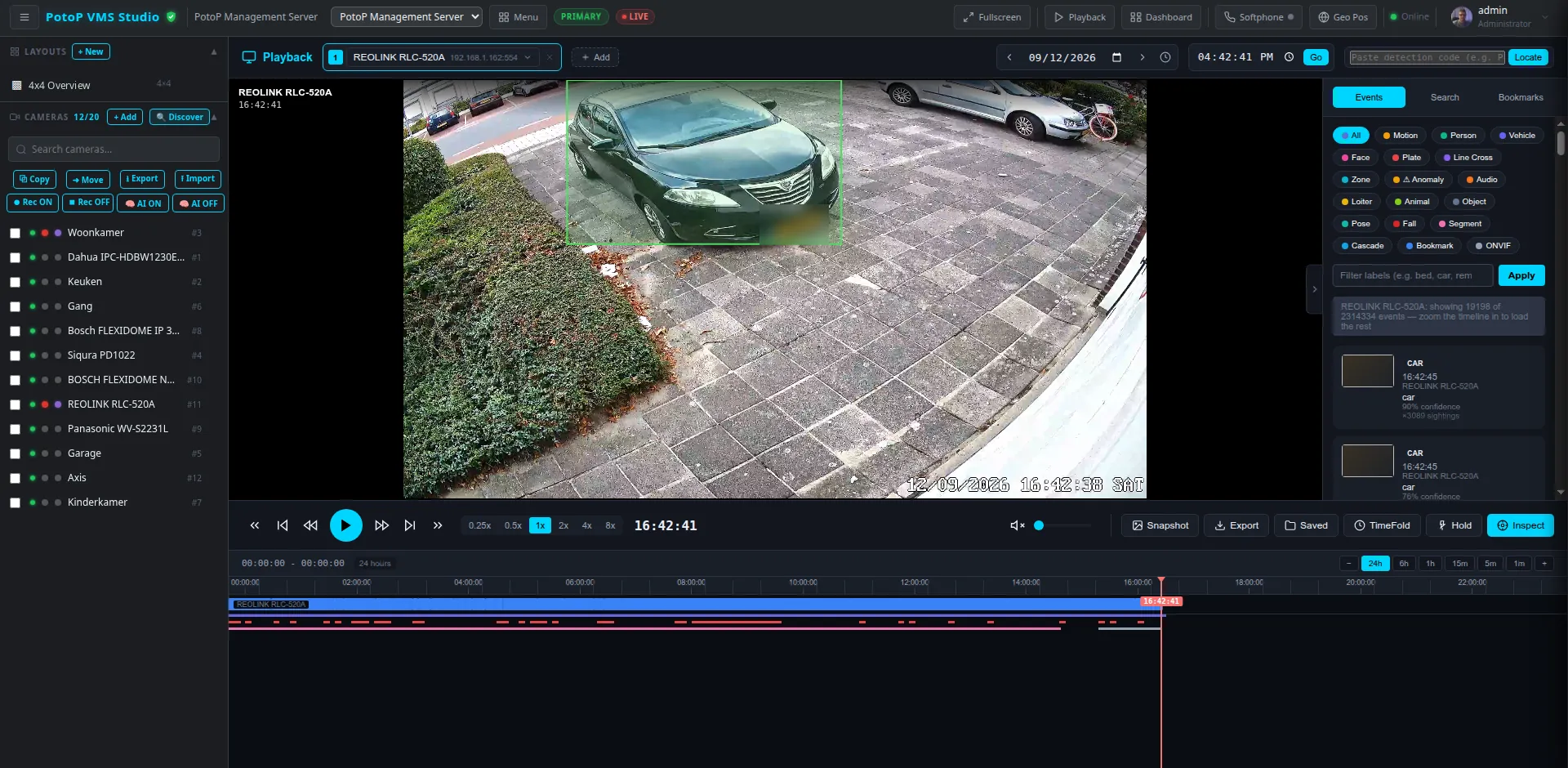Jump back with double chevron left

tap(255, 525)
